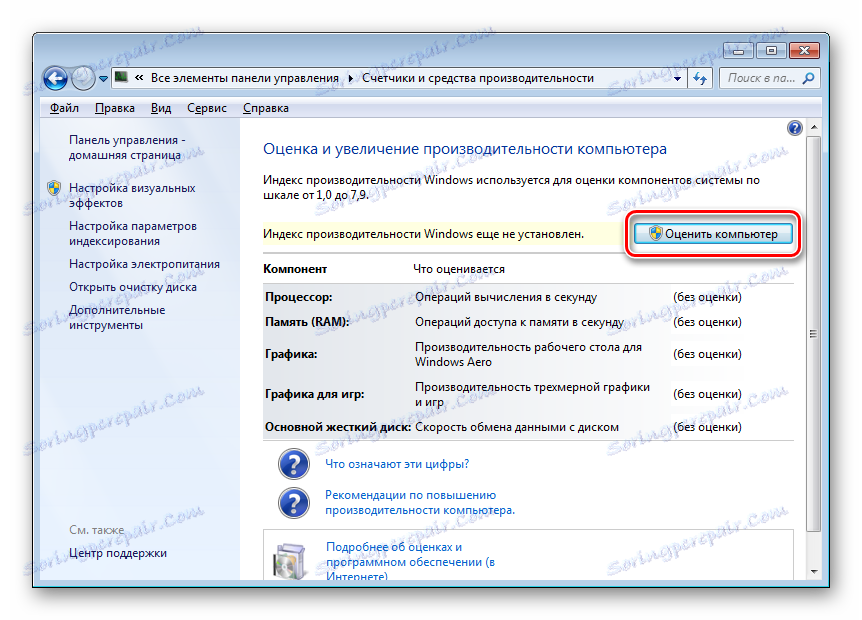Click breadcrumb Все элементы панели управления
The width and height of the screenshot is (862, 620).
pos(245,78)
